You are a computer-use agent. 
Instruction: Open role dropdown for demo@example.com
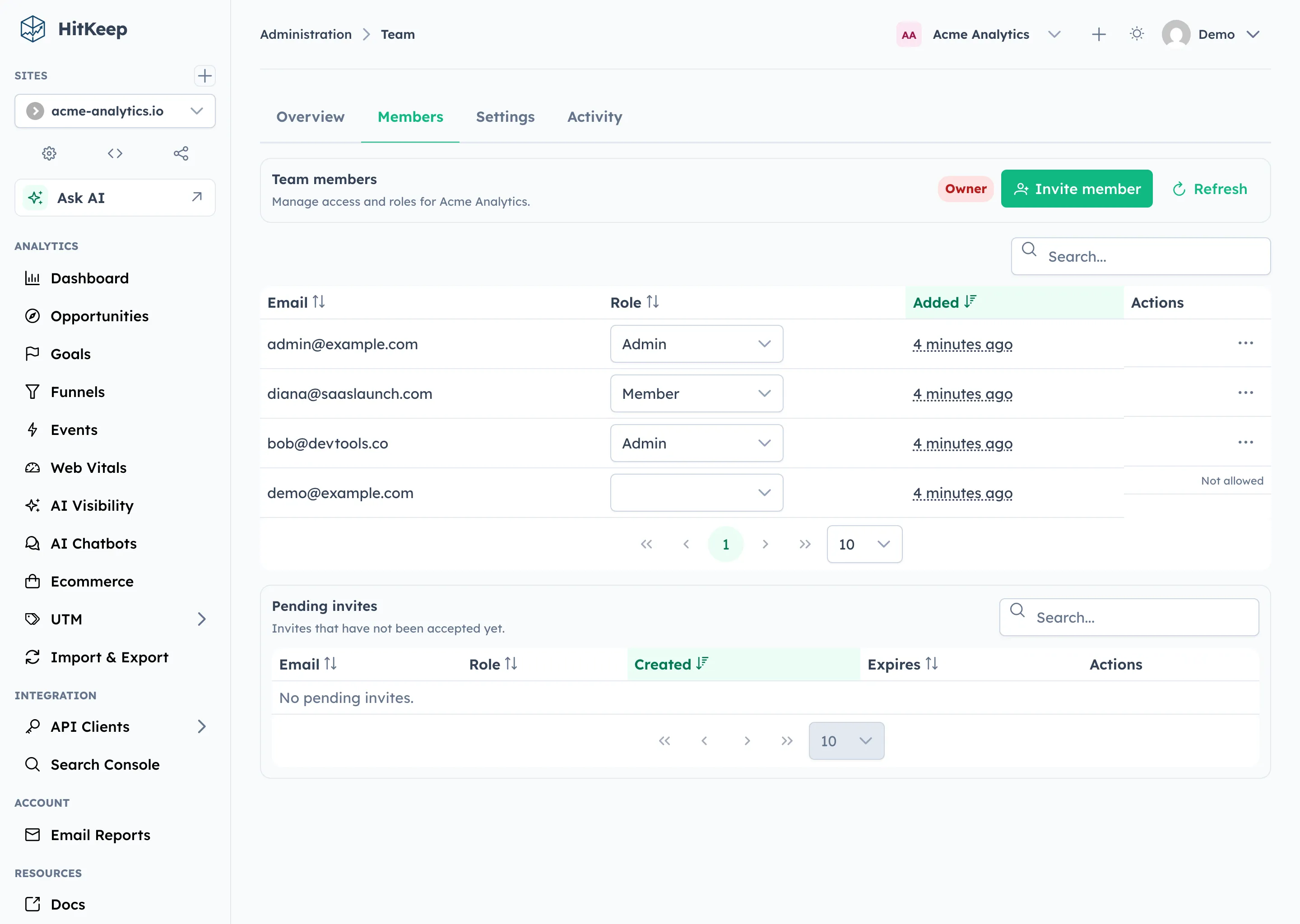pos(696,492)
